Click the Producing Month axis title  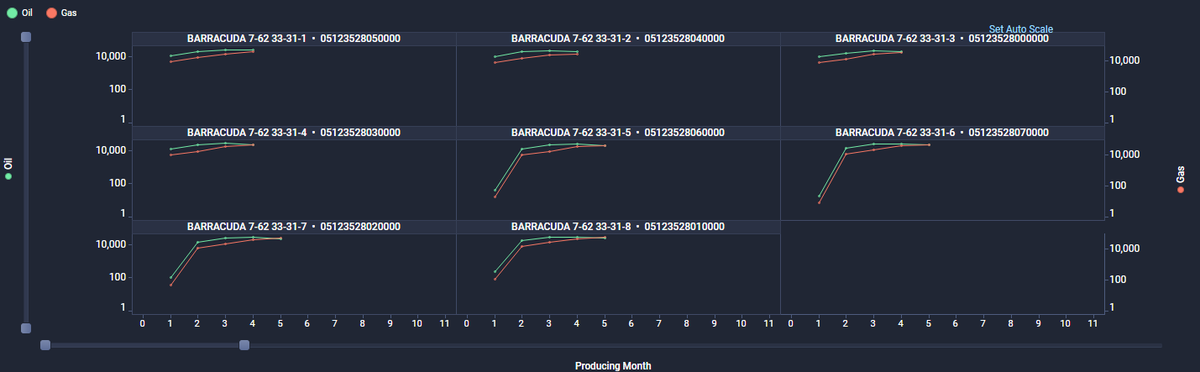[613, 365]
